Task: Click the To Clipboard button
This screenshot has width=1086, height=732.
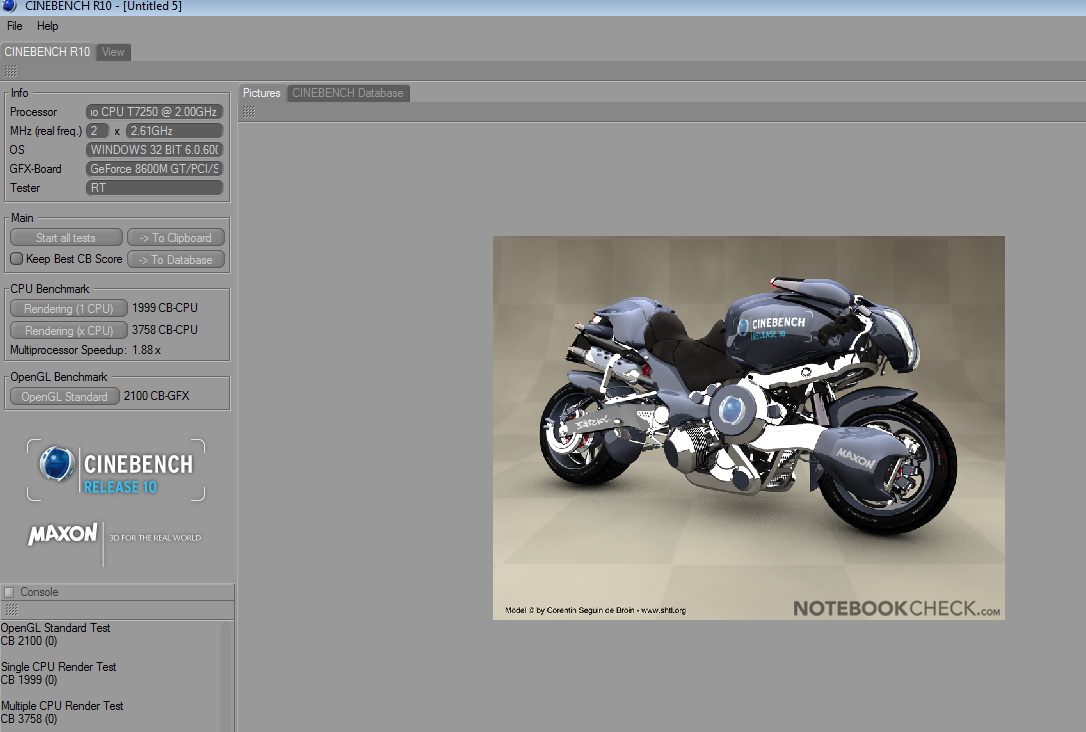Action: (x=176, y=238)
